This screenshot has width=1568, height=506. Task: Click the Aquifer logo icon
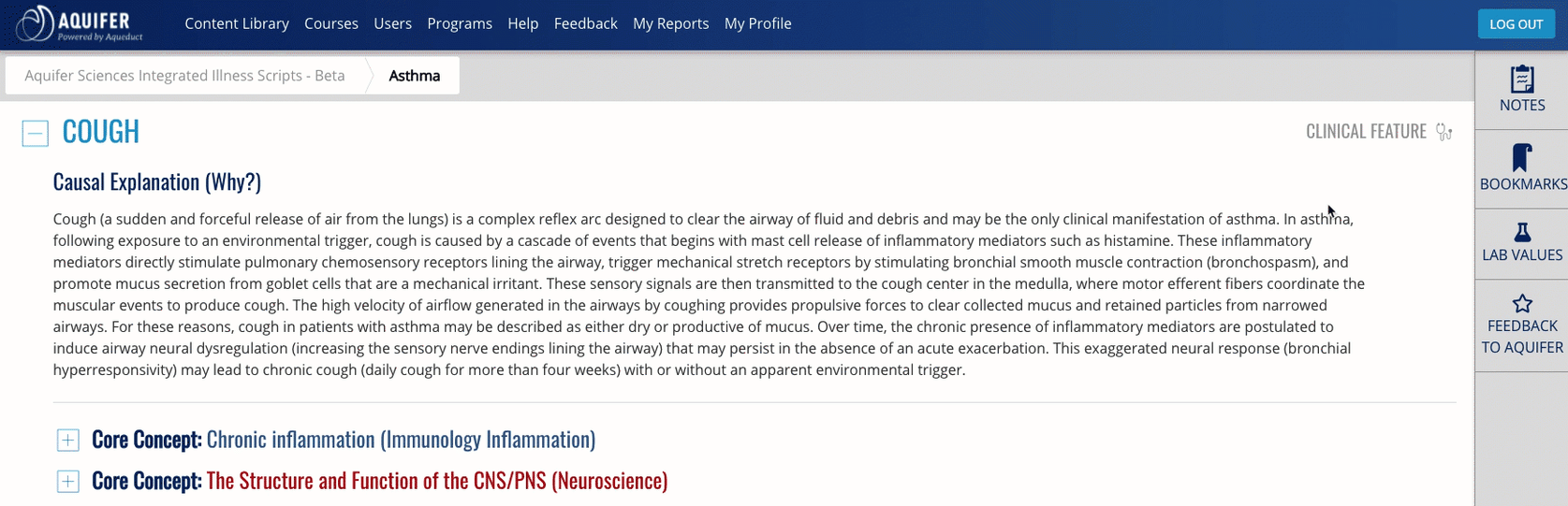(x=35, y=23)
